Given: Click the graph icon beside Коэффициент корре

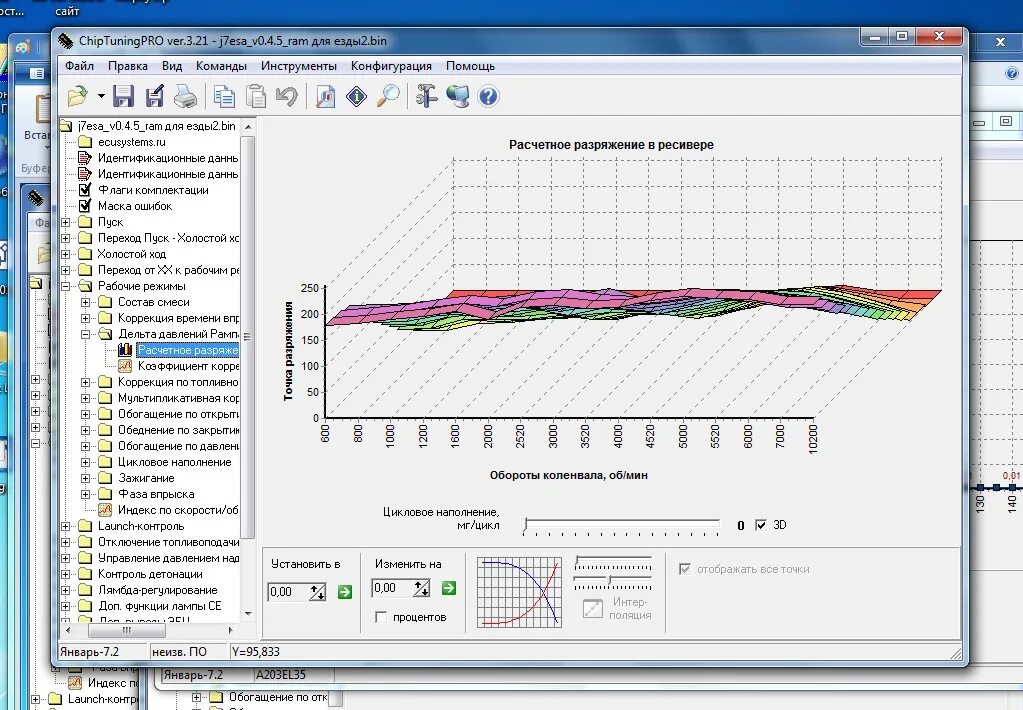Looking at the screenshot, I should pyautogui.click(x=125, y=366).
